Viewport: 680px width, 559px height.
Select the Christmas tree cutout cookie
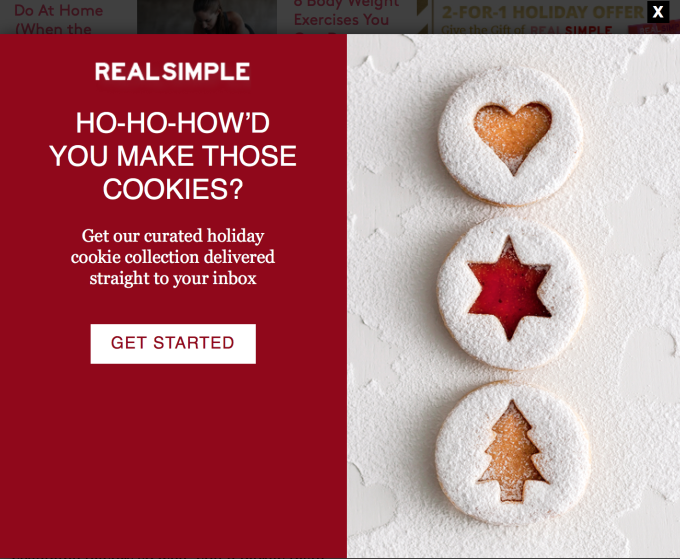512,452
